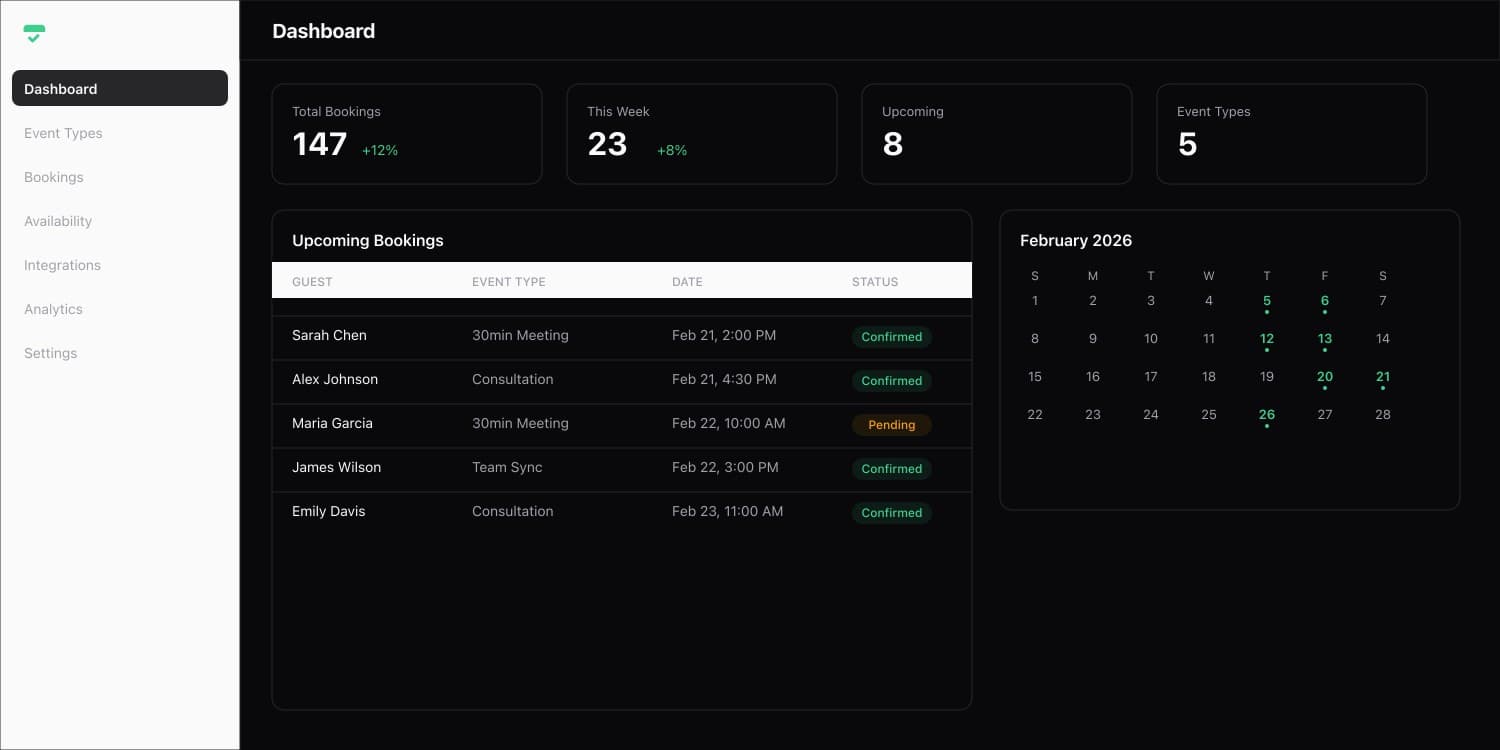Screen dimensions: 1500x750
Task: Open Sarah Chen's booking row
Action: (620, 336)
